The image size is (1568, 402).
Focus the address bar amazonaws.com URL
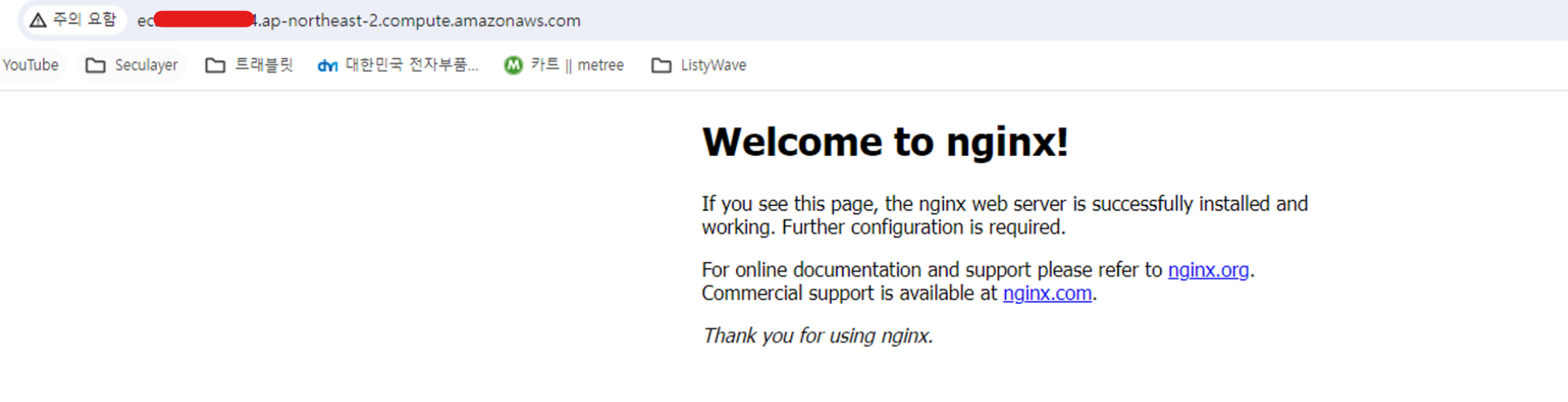(358, 20)
